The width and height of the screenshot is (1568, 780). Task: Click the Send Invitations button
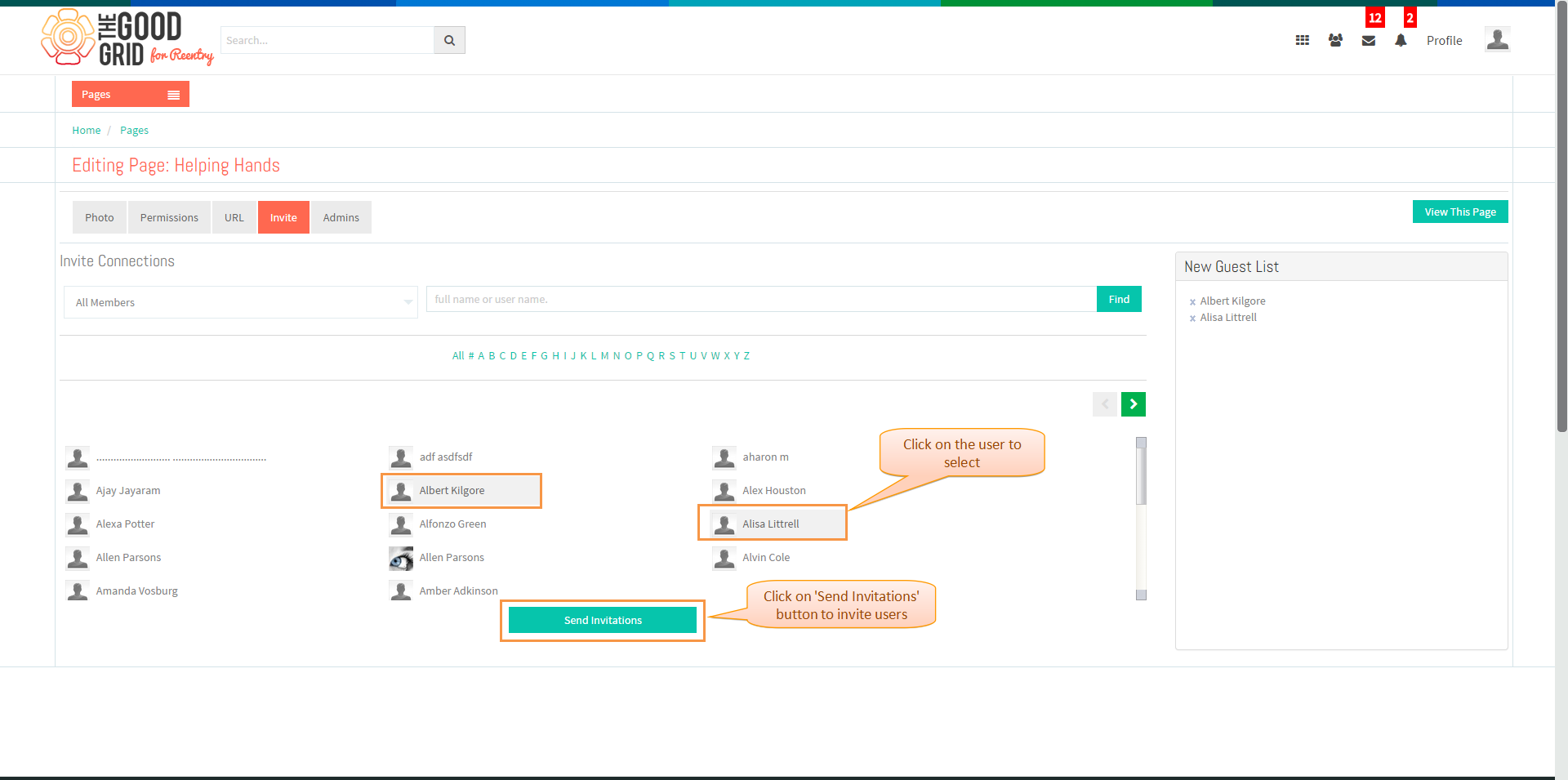(603, 620)
